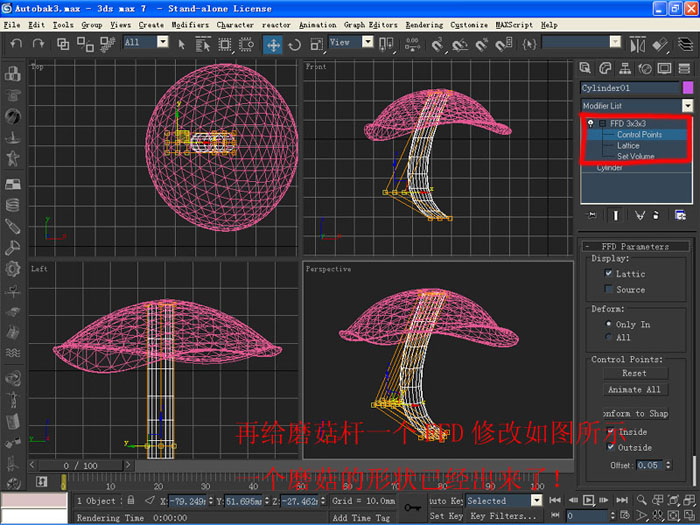Toggle the Lattice display checkbox
Screen dimensions: 700x525
click(x=608, y=273)
